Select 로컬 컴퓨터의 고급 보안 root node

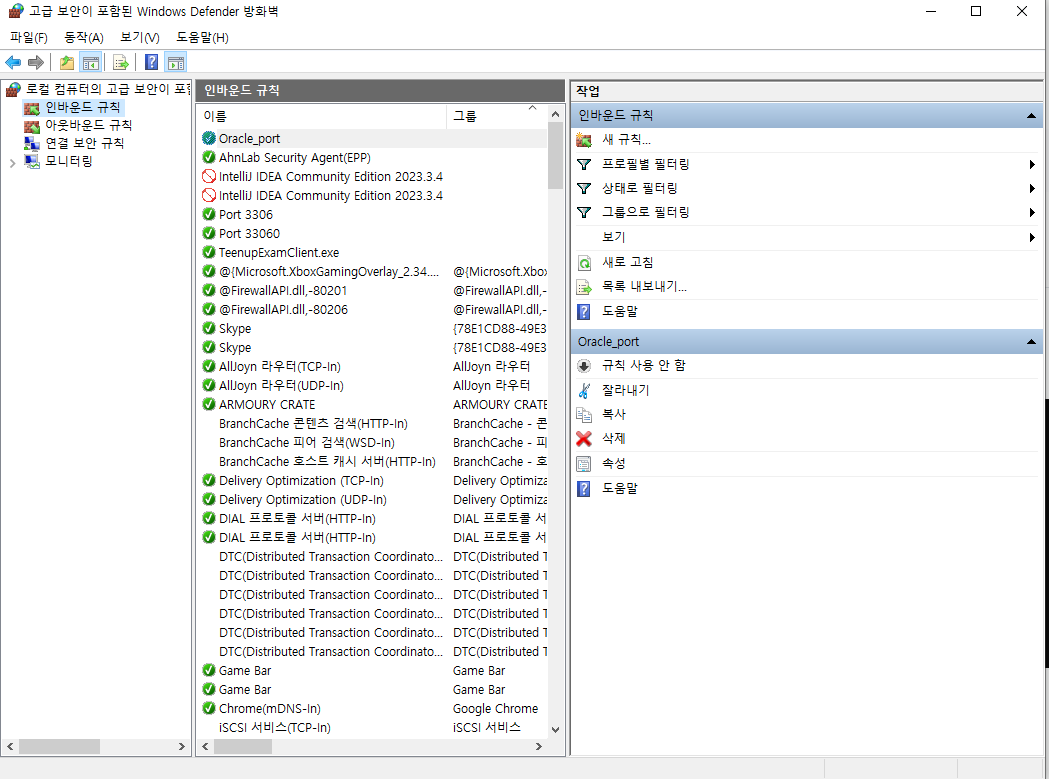coord(107,89)
